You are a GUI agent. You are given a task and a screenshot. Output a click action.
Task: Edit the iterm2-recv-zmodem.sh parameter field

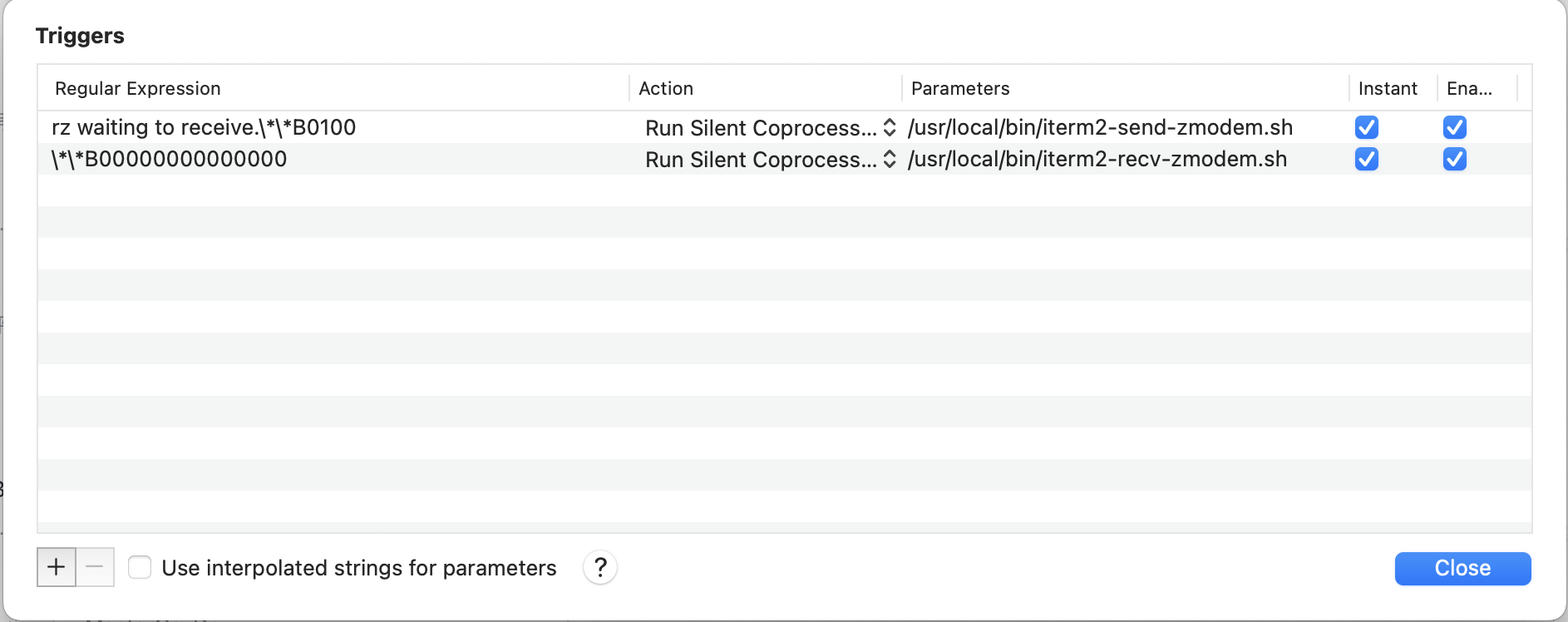coord(1097,159)
